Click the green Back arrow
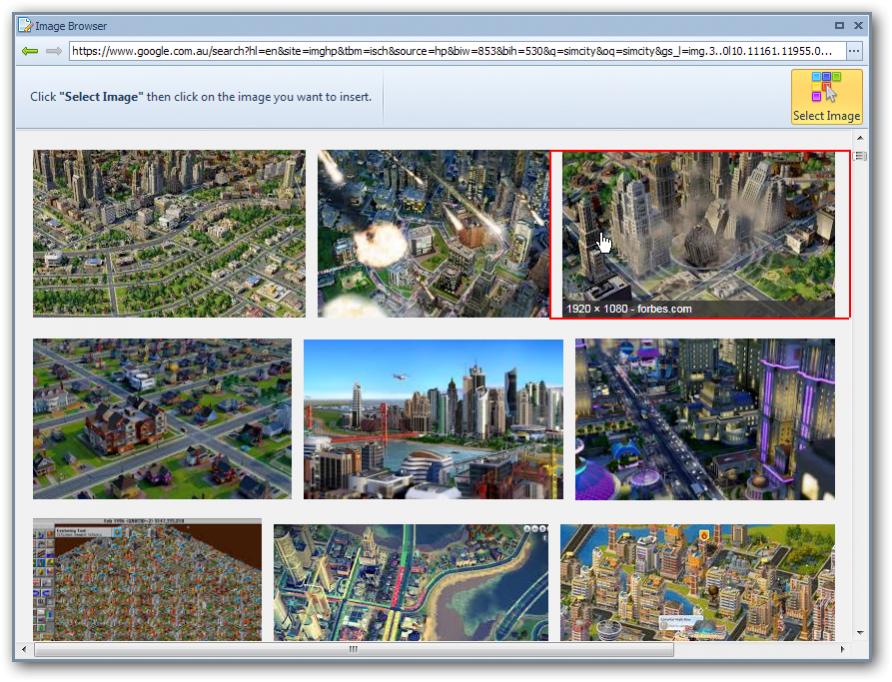This screenshot has width=892, height=682. point(30,51)
